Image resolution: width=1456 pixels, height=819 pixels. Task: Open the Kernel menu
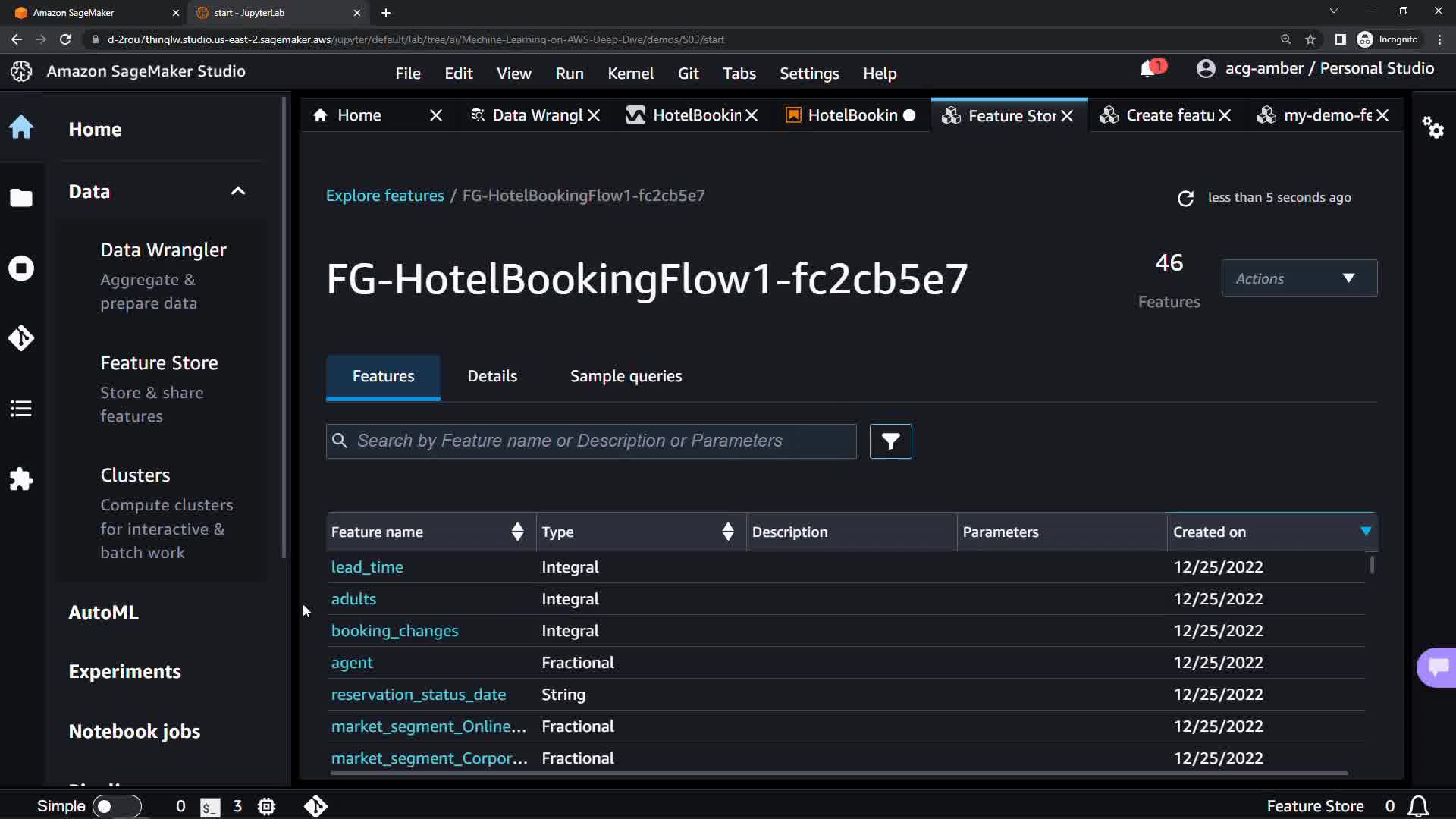pos(629,74)
